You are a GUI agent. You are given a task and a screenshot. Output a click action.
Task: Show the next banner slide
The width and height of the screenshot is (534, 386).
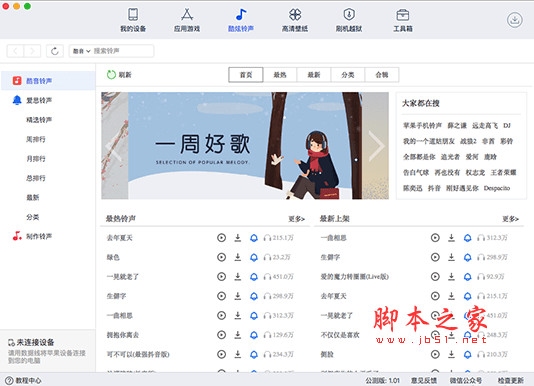click(x=376, y=146)
